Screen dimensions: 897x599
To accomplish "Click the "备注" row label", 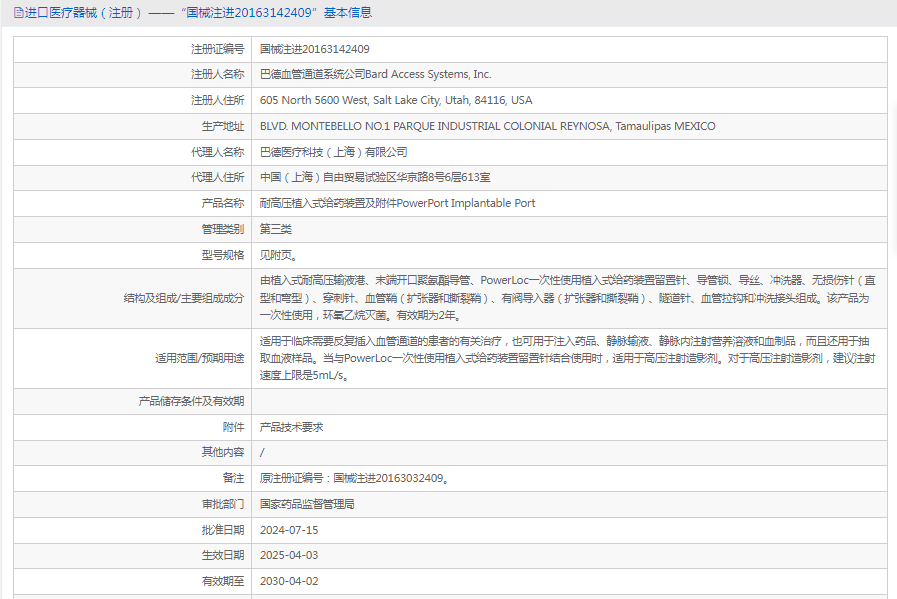I will [233, 478].
